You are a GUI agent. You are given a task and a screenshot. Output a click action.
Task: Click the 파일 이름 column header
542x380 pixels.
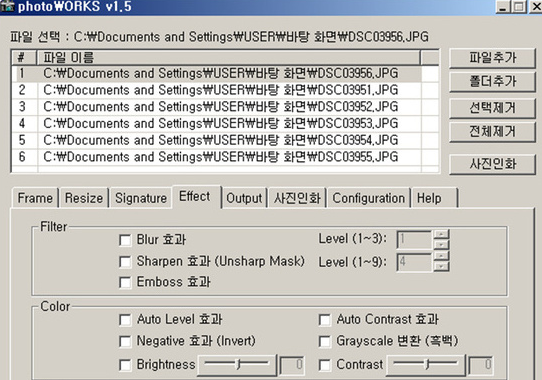coord(228,57)
